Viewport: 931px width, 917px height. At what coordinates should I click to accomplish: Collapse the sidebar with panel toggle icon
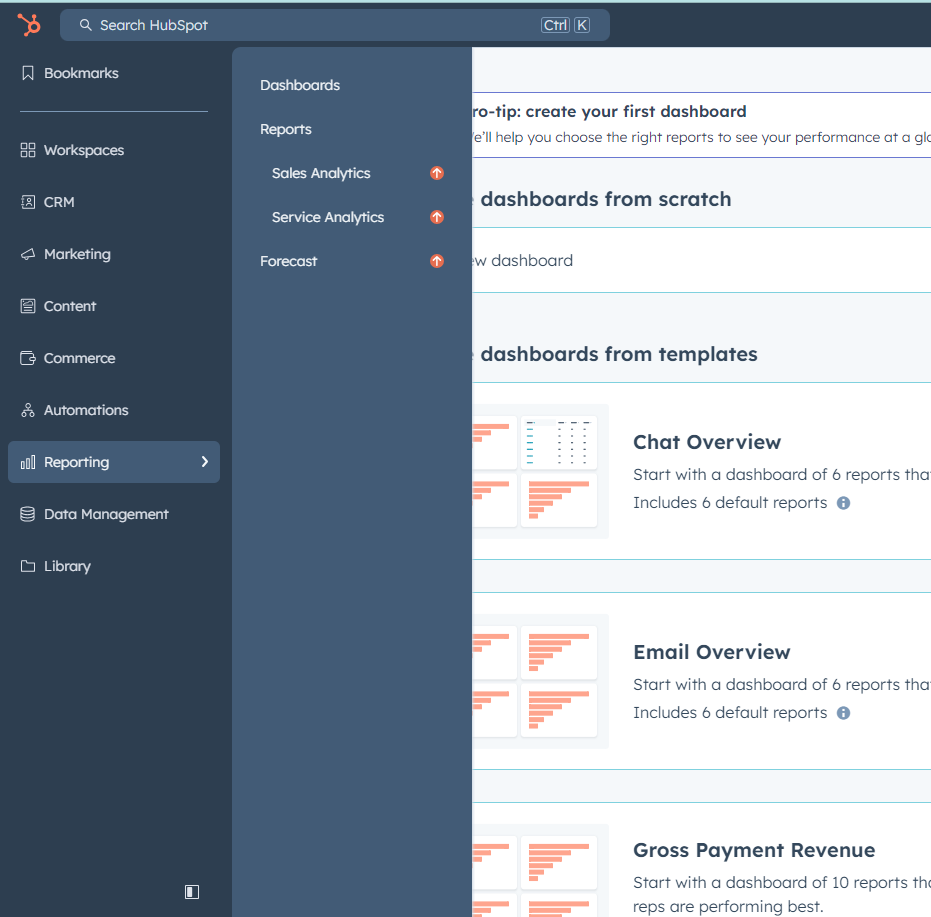point(192,891)
